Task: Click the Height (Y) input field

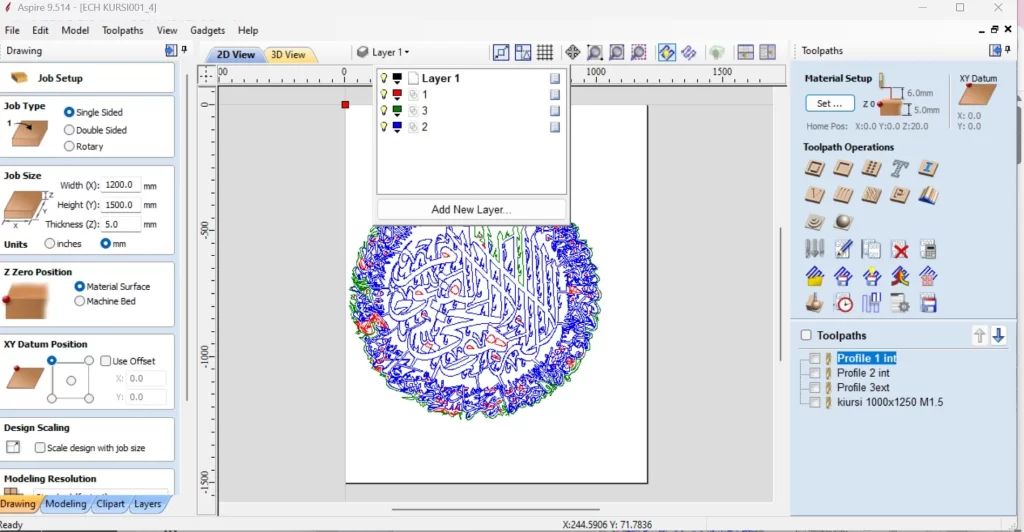Action: point(121,204)
